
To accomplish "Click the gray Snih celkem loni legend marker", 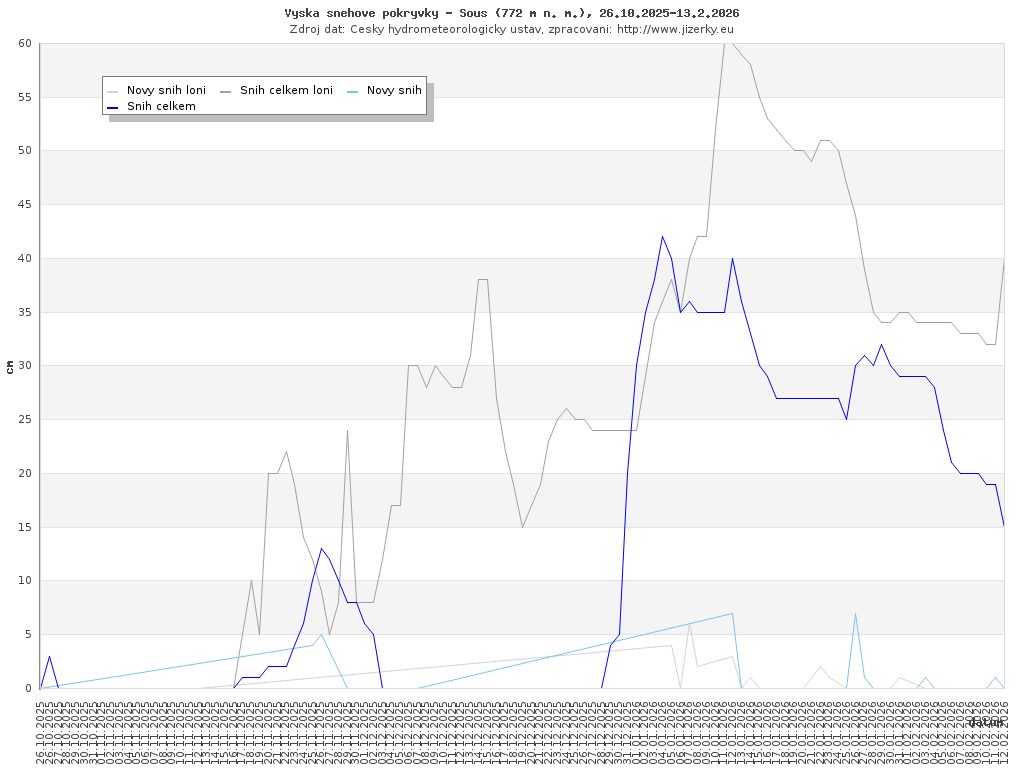I will click(x=226, y=90).
